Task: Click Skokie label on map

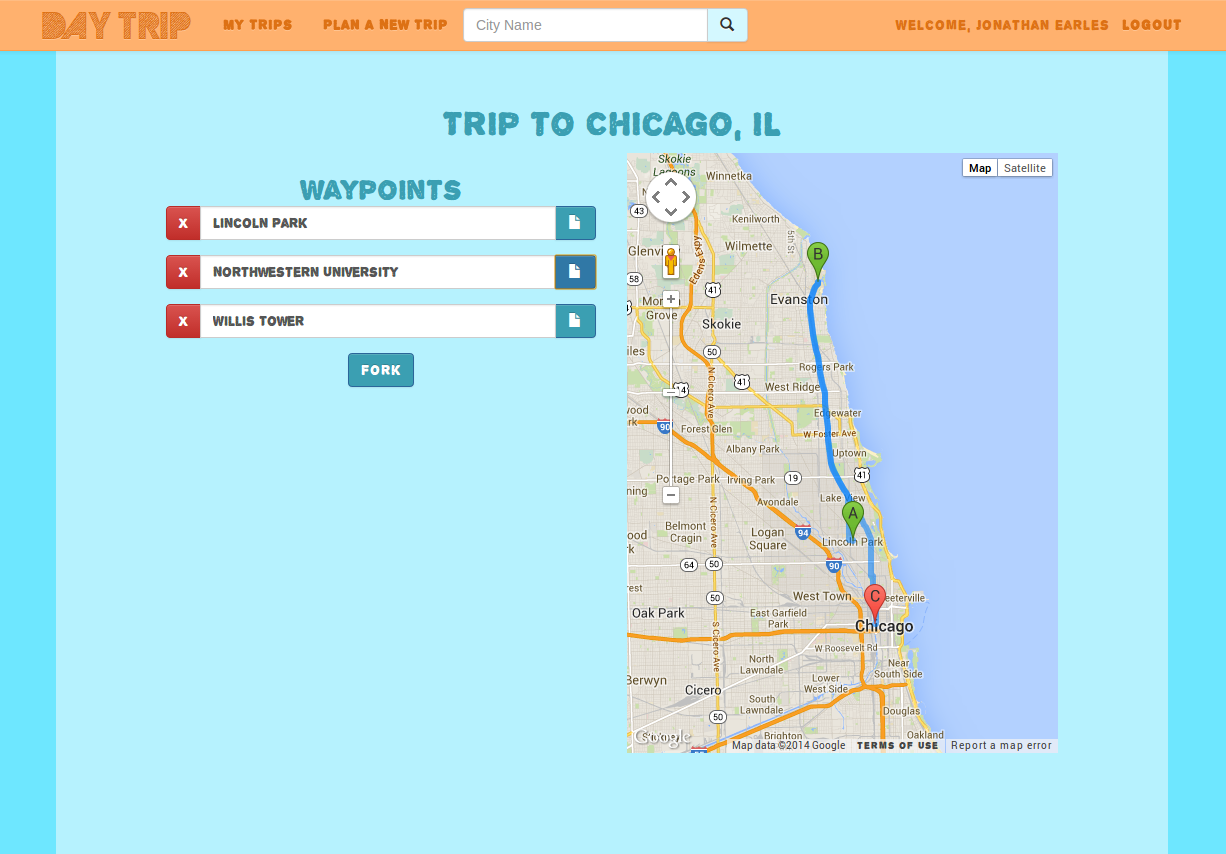Action: pyautogui.click(x=722, y=324)
